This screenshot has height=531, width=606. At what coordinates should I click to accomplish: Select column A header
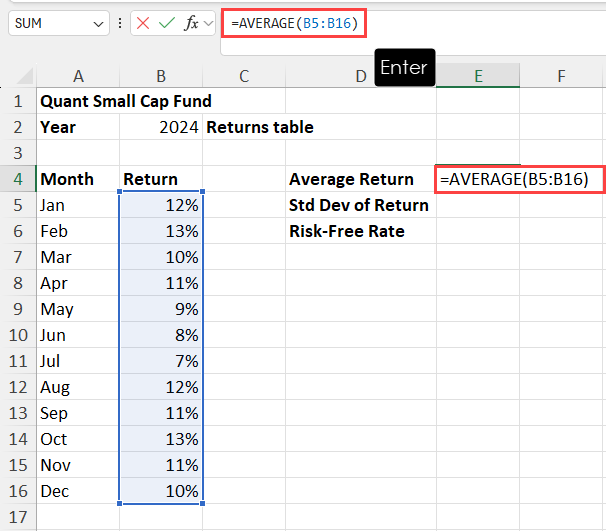click(78, 76)
